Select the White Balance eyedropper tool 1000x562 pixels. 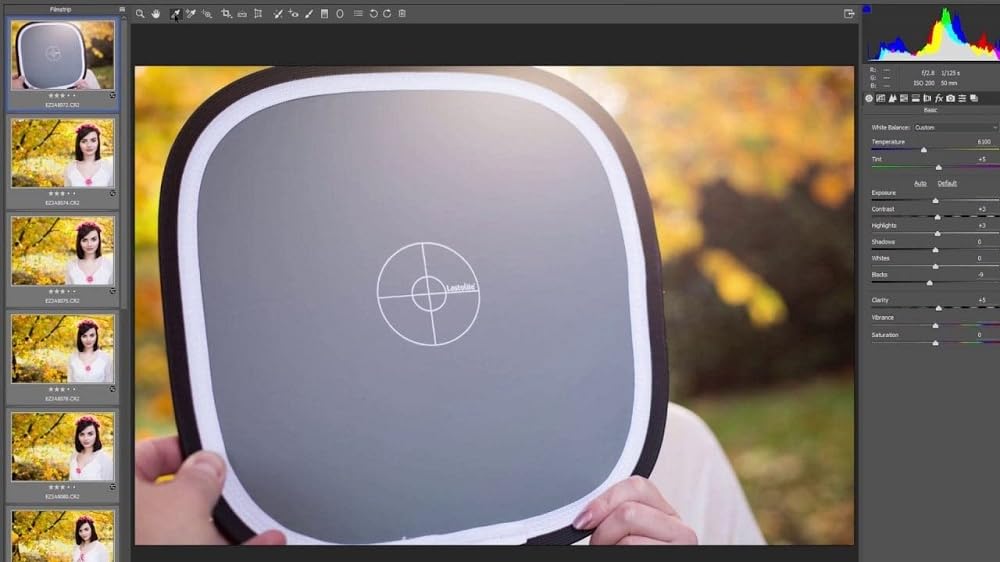[174, 14]
